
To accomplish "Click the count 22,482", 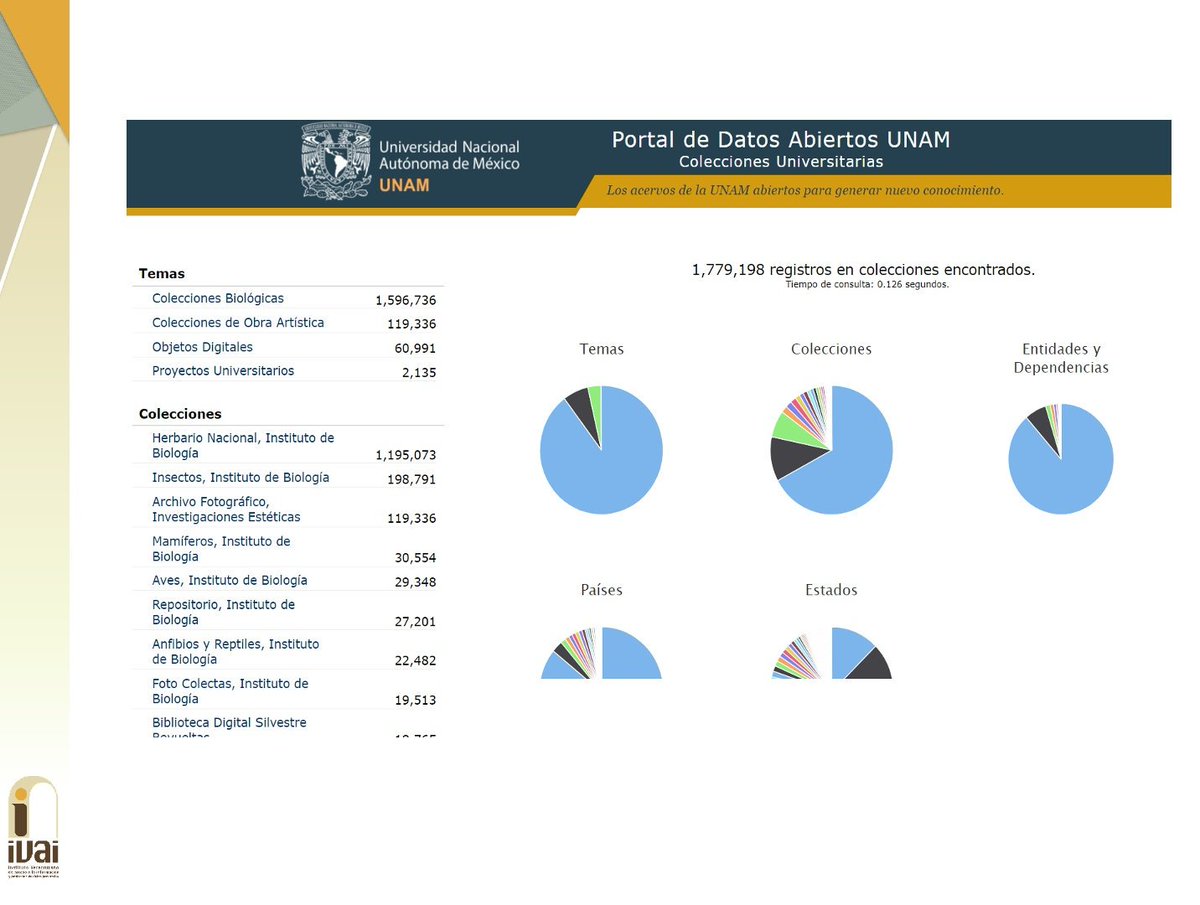I will pyautogui.click(x=416, y=661).
